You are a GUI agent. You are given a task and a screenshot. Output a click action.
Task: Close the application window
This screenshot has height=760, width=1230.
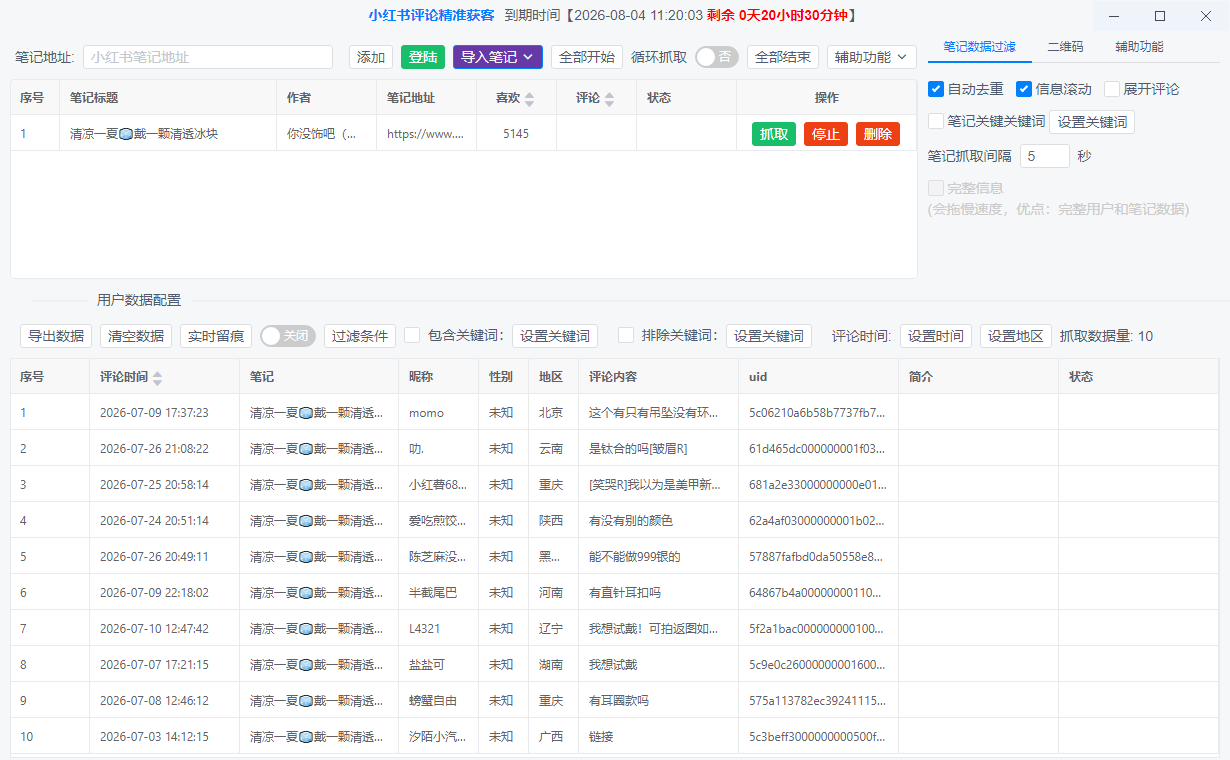[1206, 16]
